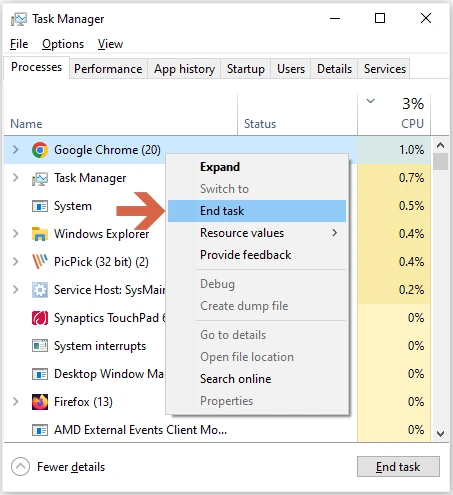The width and height of the screenshot is (453, 495).
Task: Select the Synaptics TouchPad row name
Action: click(110, 318)
